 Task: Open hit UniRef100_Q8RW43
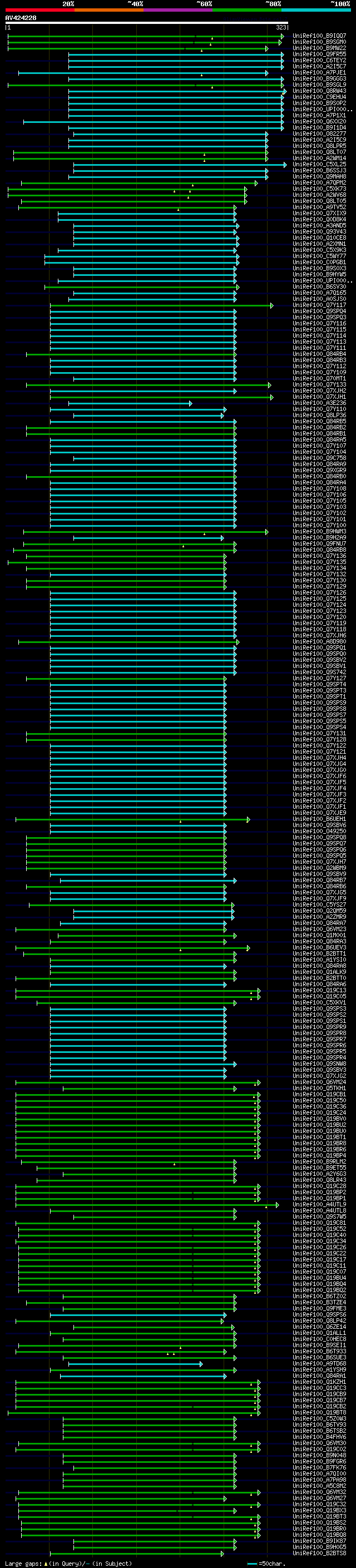[319, 91]
